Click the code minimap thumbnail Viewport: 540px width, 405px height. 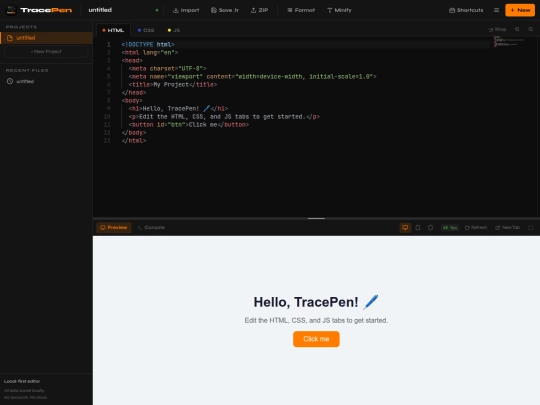tap(509, 41)
